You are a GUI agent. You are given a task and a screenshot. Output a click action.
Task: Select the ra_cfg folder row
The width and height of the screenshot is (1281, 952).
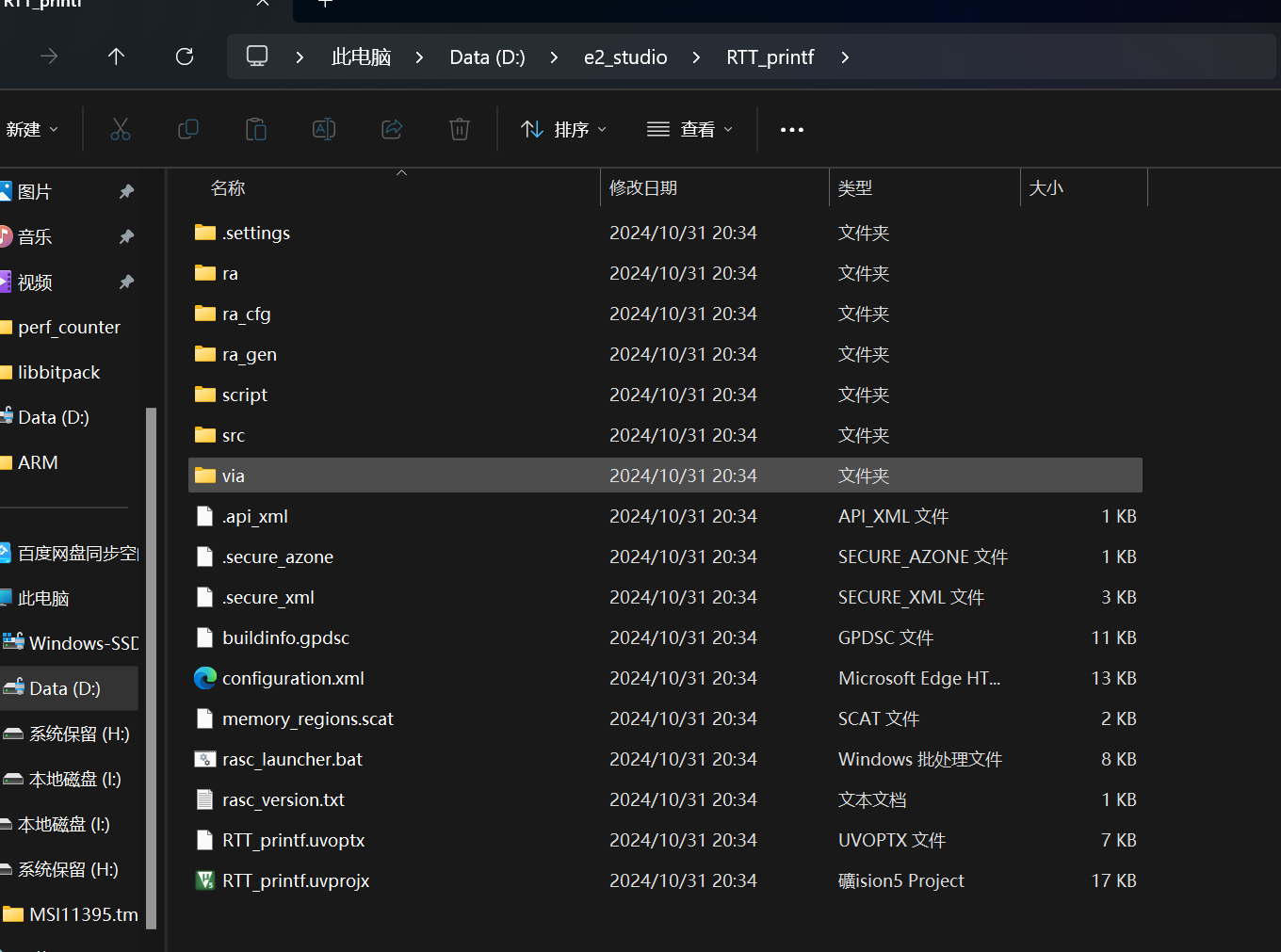(x=665, y=314)
